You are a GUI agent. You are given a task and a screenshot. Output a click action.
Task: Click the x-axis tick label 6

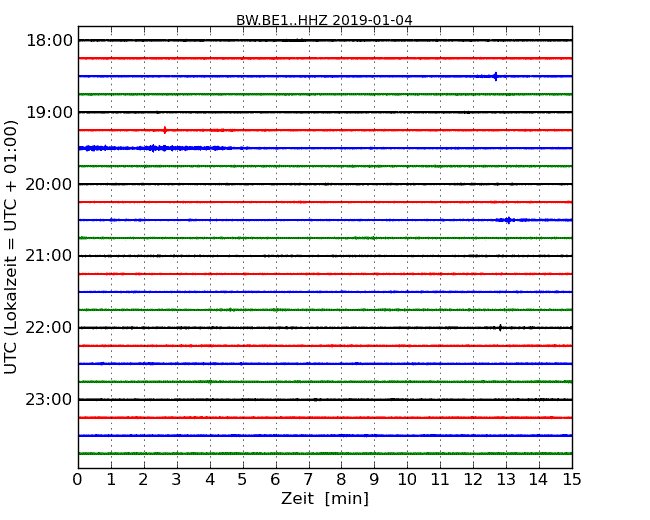[275, 479]
